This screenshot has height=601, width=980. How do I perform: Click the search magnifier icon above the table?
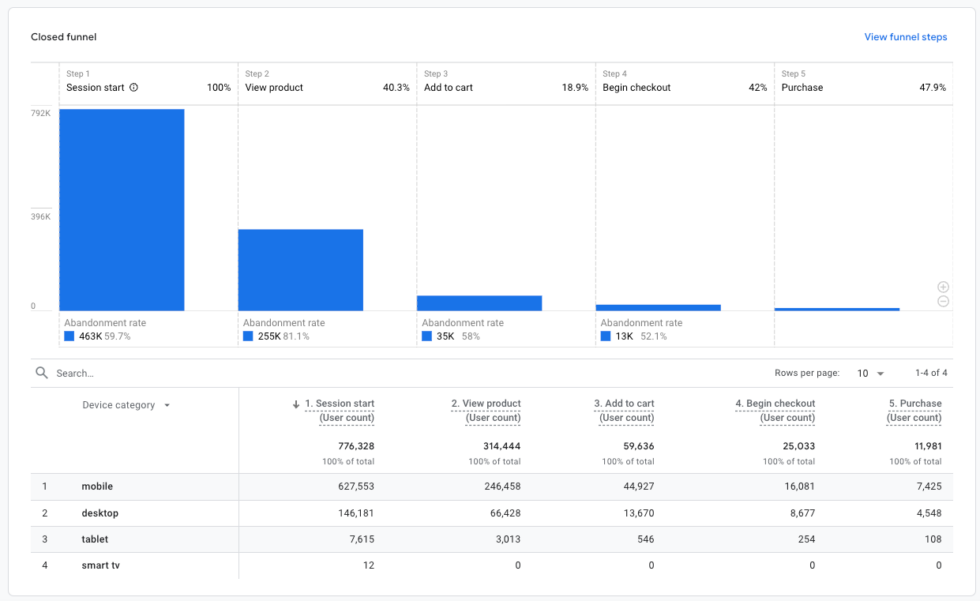tap(40, 371)
